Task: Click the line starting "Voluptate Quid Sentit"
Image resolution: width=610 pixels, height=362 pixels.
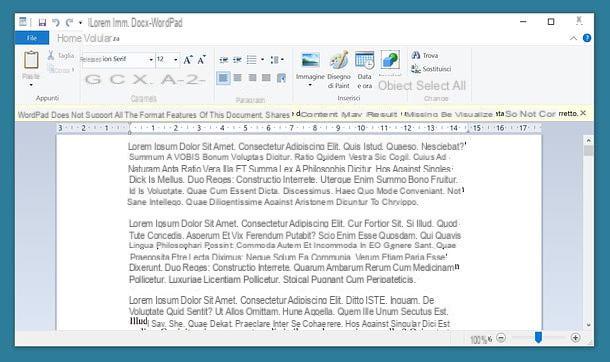Action: coord(289,311)
